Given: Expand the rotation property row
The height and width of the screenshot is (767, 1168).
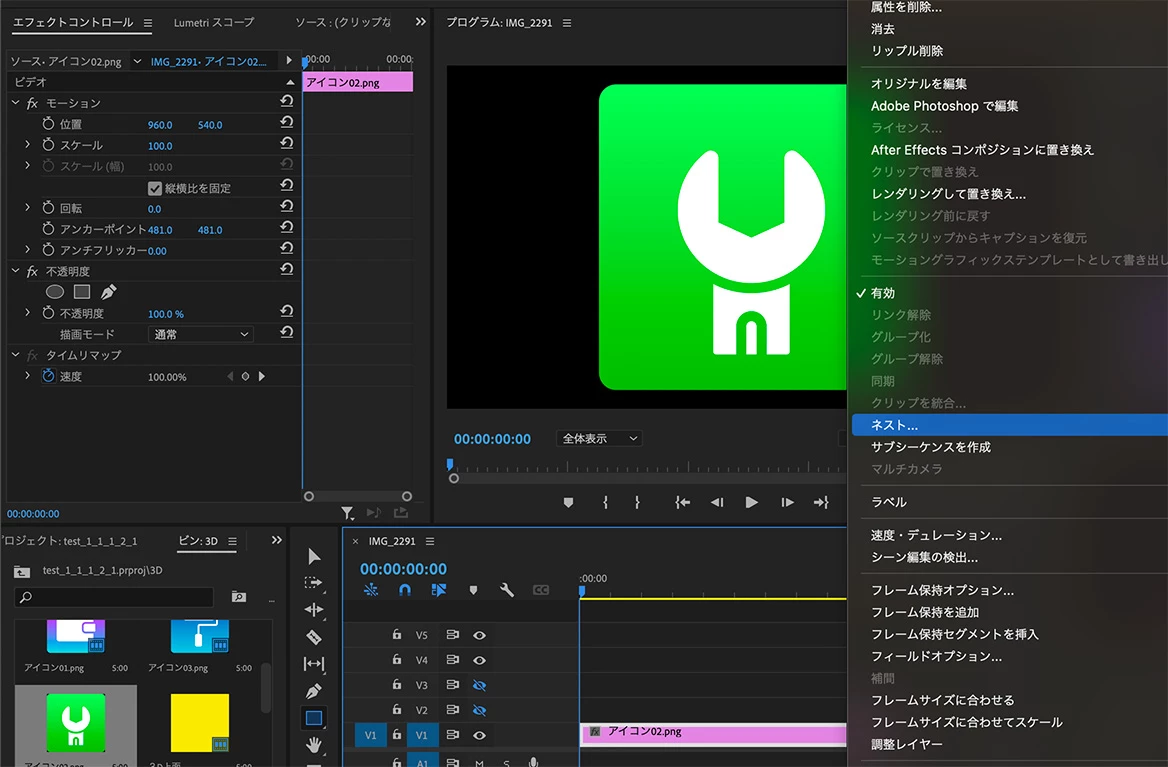Looking at the screenshot, I should tap(28, 208).
